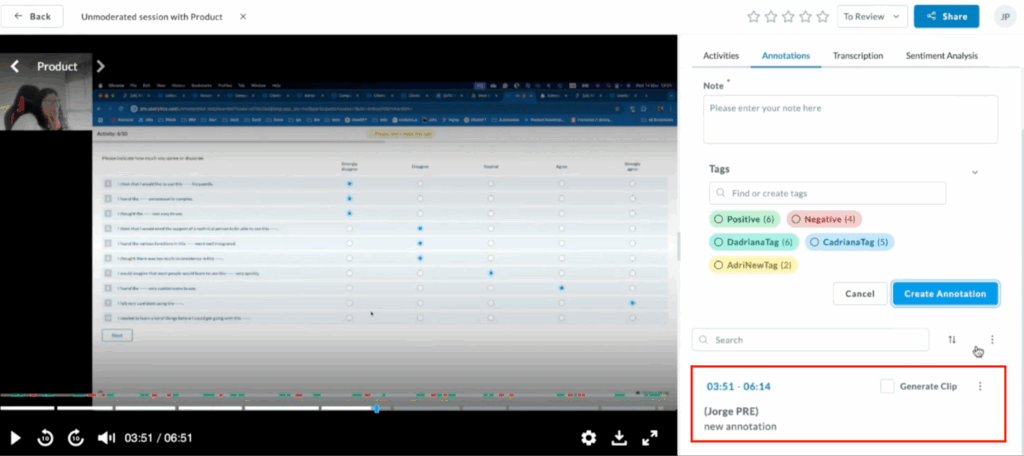Image resolution: width=1024 pixels, height=456 pixels.
Task: Play the session video
Action: [x=15, y=438]
